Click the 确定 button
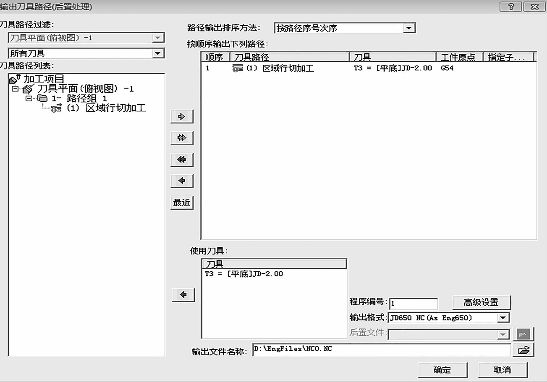Image resolution: width=547 pixels, height=382 pixels. [443, 369]
